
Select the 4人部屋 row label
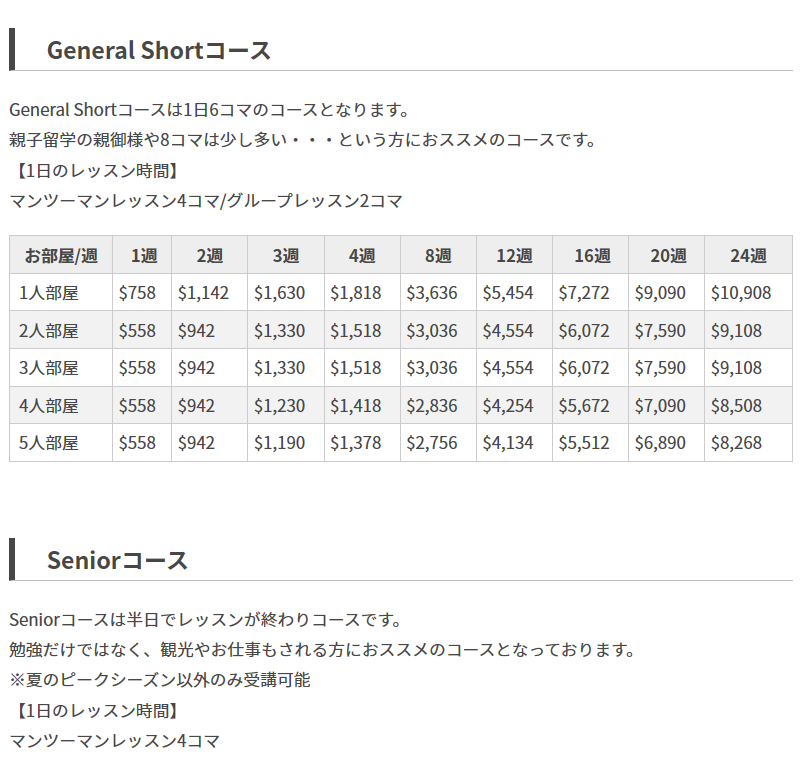pos(49,406)
